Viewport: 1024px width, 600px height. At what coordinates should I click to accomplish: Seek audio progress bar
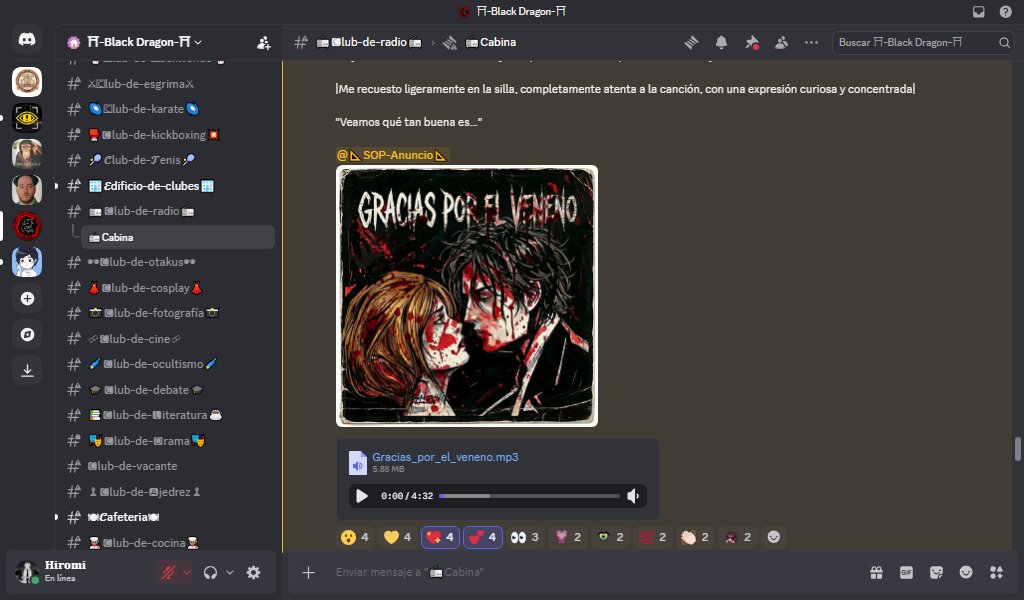click(529, 496)
